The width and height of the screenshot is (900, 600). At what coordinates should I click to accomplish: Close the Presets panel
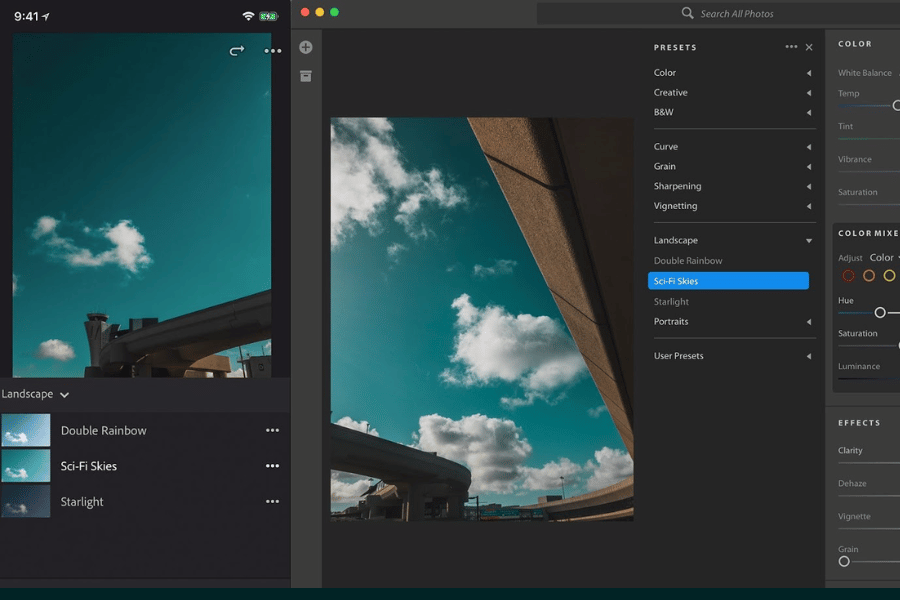[x=809, y=47]
